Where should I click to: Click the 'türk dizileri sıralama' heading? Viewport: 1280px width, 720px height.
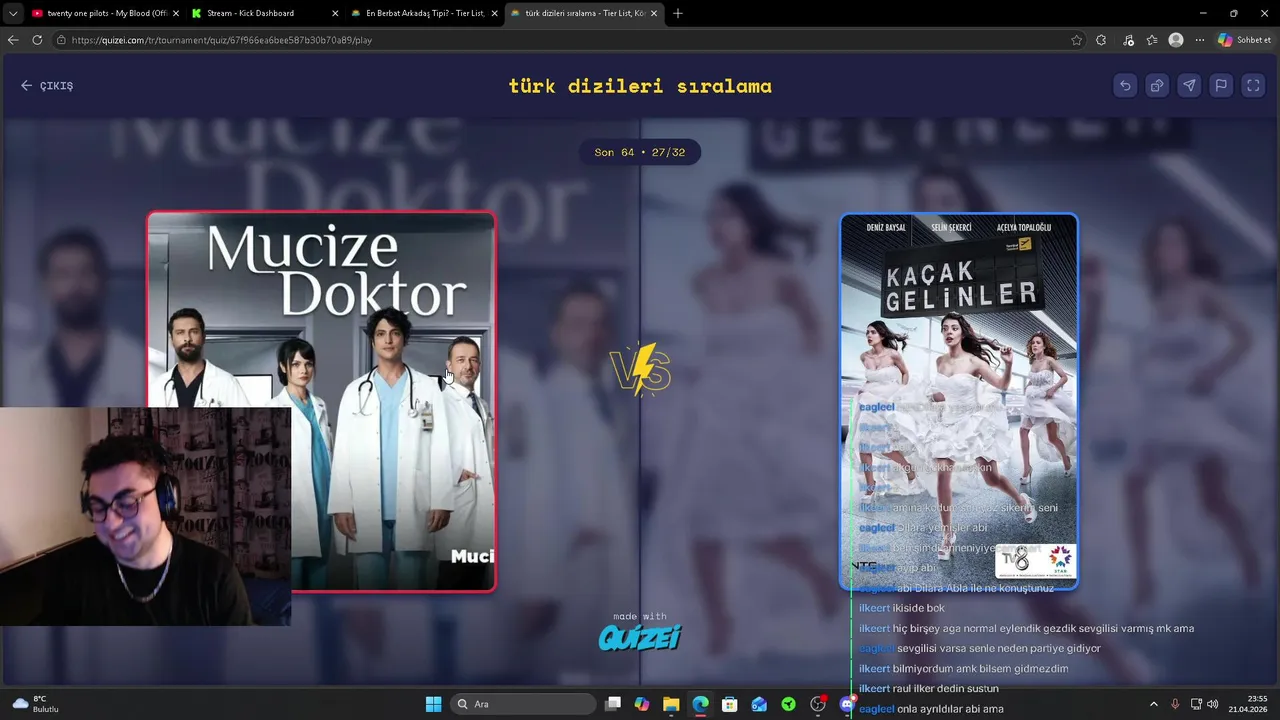click(640, 86)
